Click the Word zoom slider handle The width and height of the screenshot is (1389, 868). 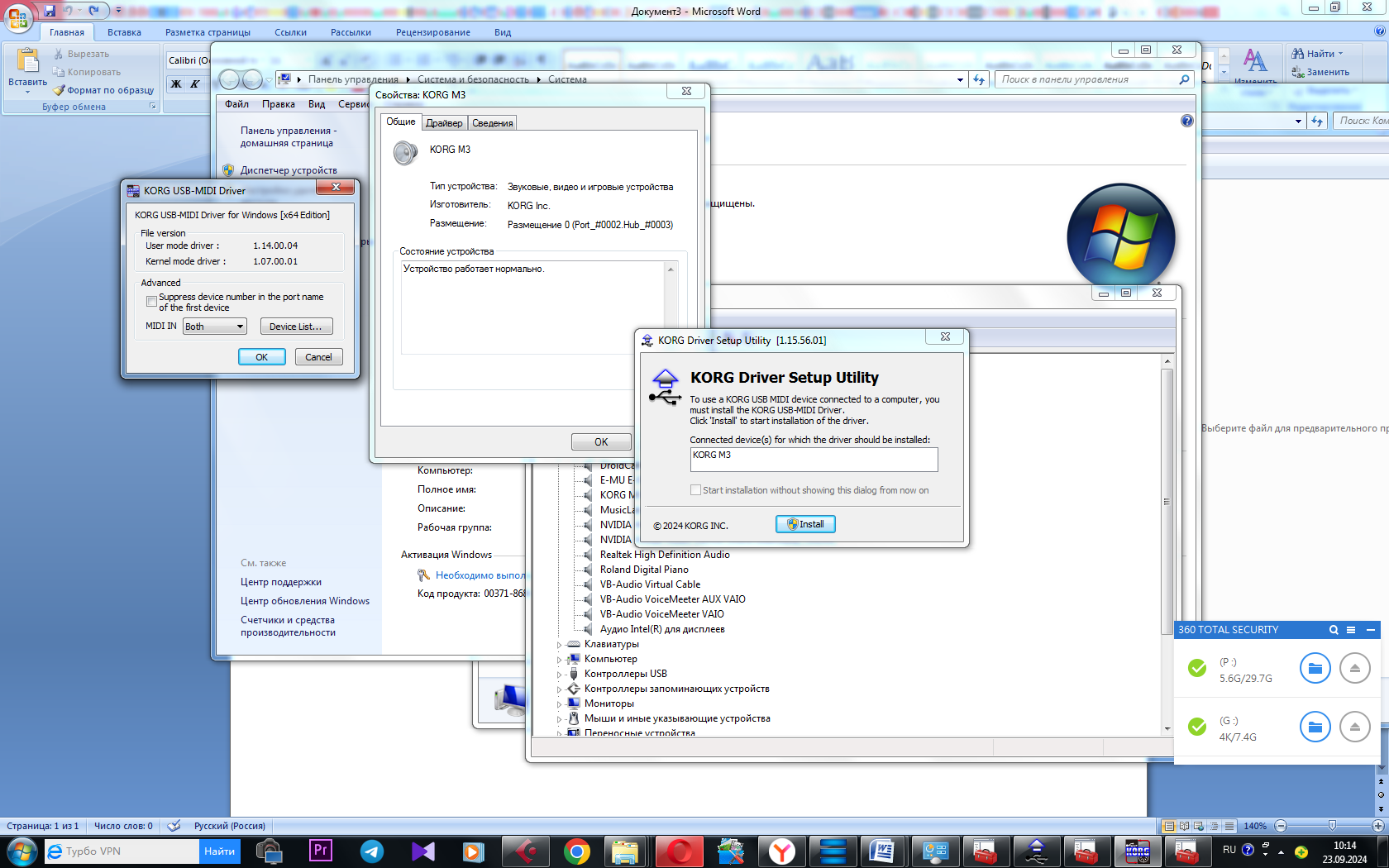pos(1332,826)
